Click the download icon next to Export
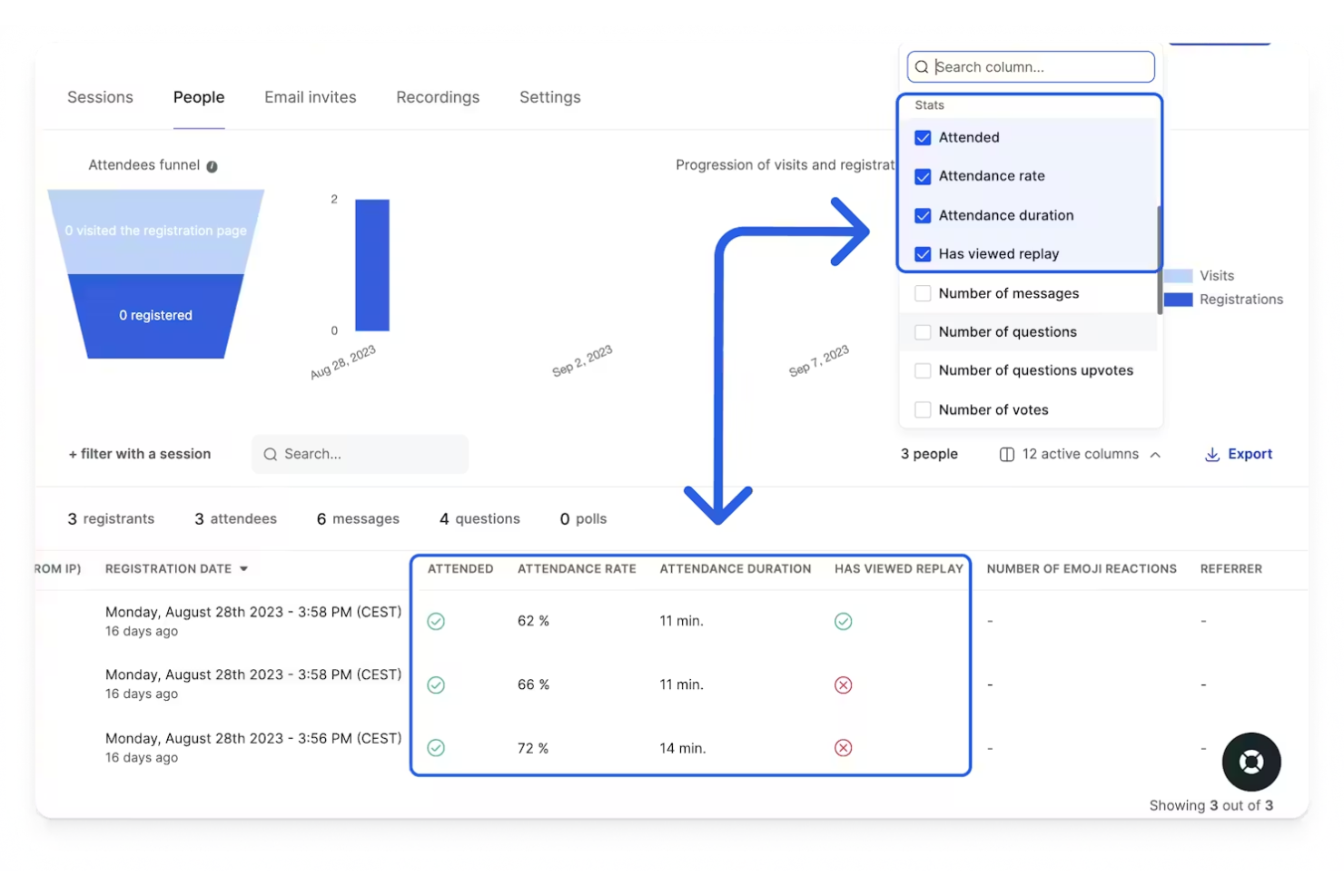 click(x=1211, y=454)
